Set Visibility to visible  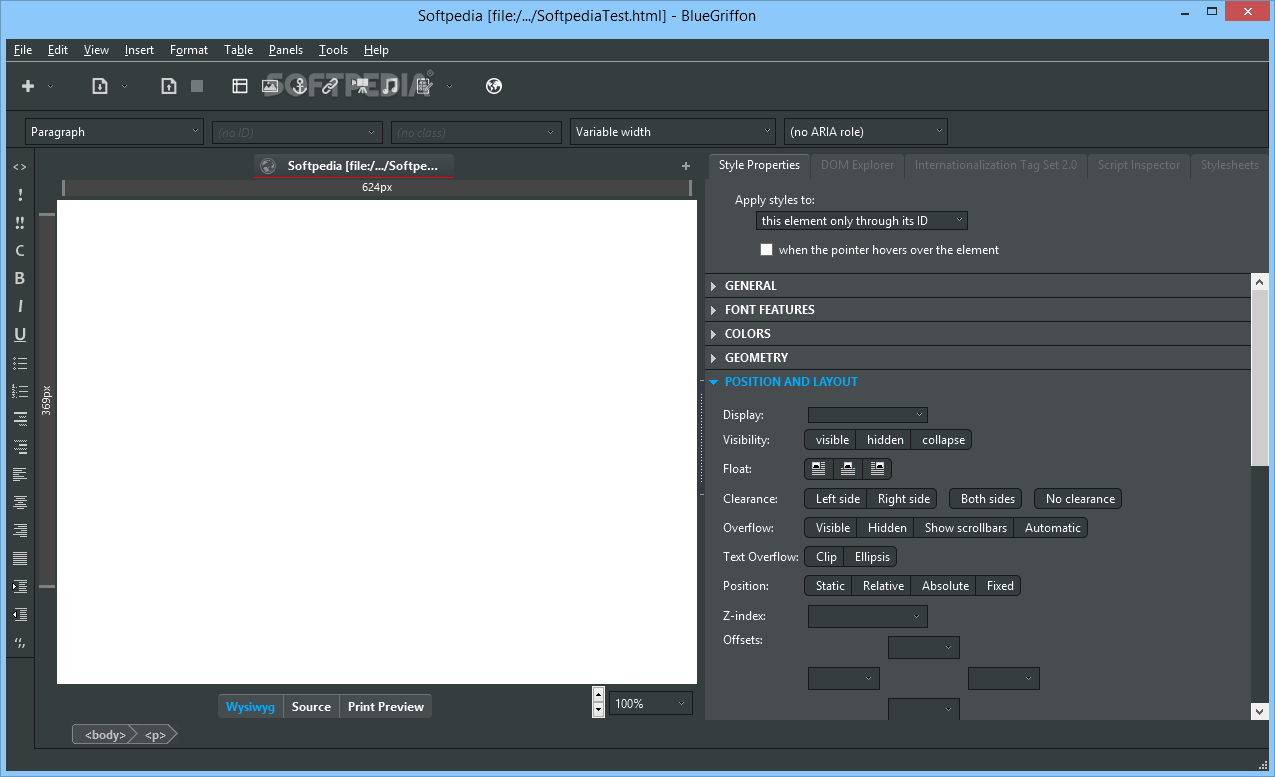[x=832, y=440]
